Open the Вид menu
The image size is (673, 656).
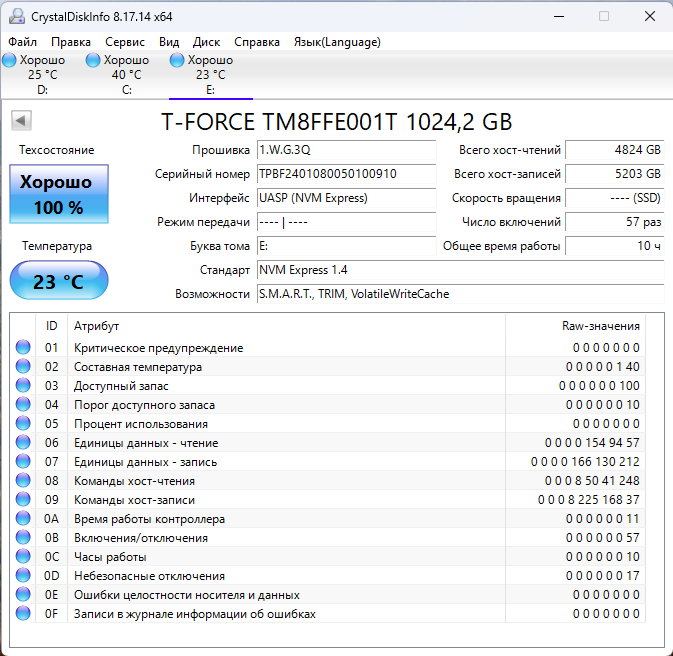pyautogui.click(x=169, y=42)
